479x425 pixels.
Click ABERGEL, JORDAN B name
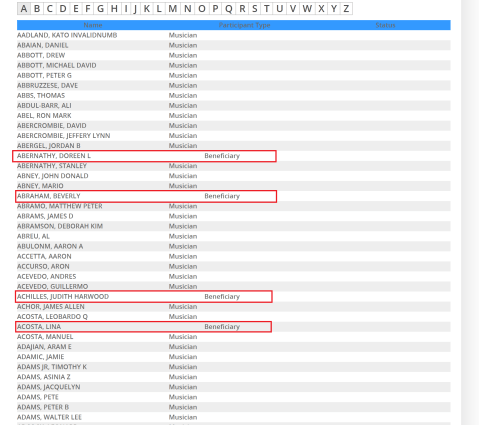pos(49,146)
